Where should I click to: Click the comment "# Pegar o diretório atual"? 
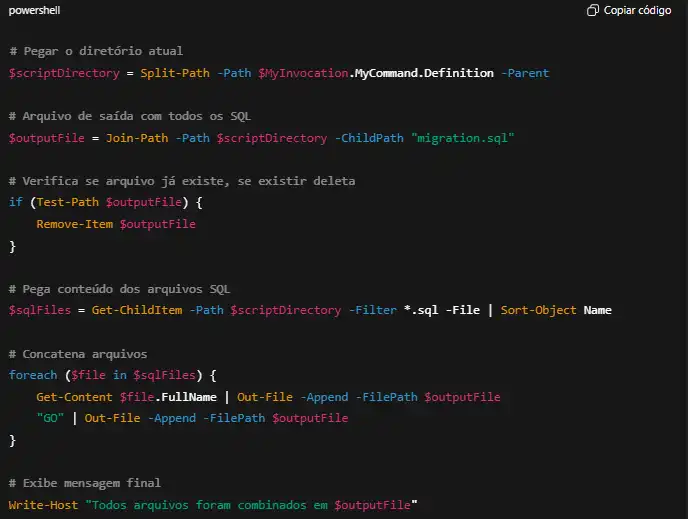pyautogui.click(x=96, y=51)
